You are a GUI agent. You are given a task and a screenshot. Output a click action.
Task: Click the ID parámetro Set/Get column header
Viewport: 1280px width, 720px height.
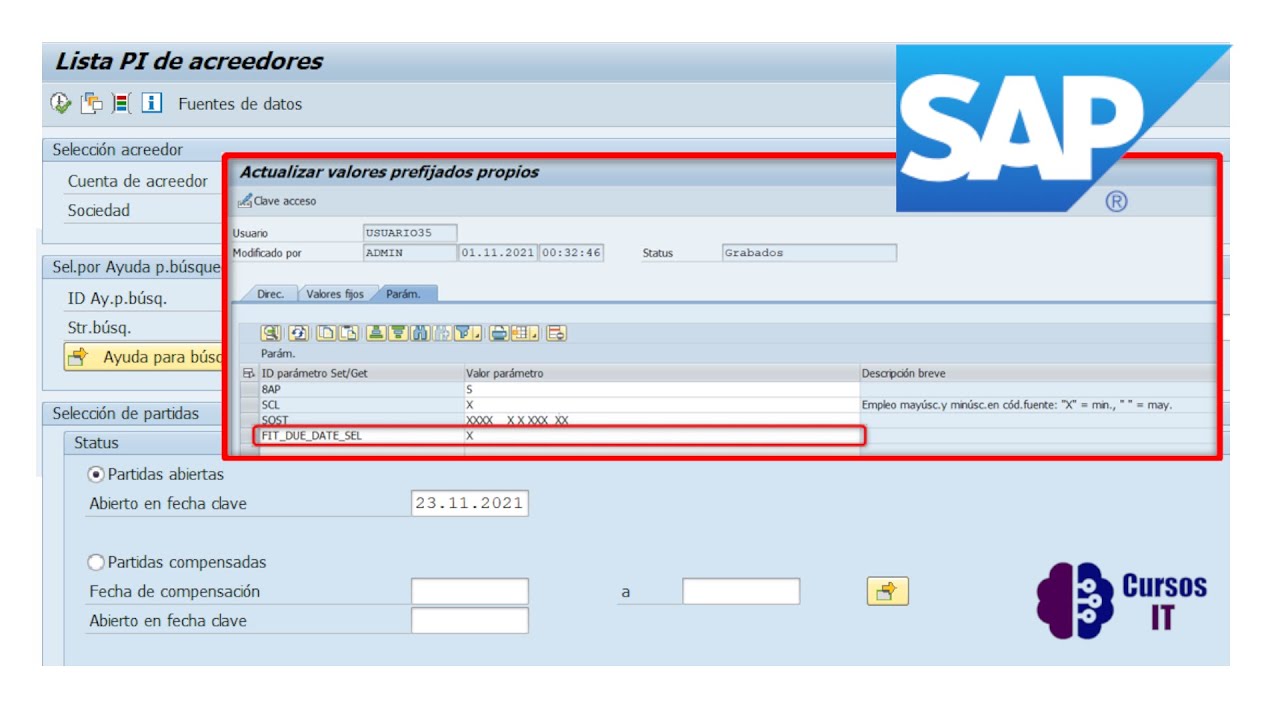point(361,373)
